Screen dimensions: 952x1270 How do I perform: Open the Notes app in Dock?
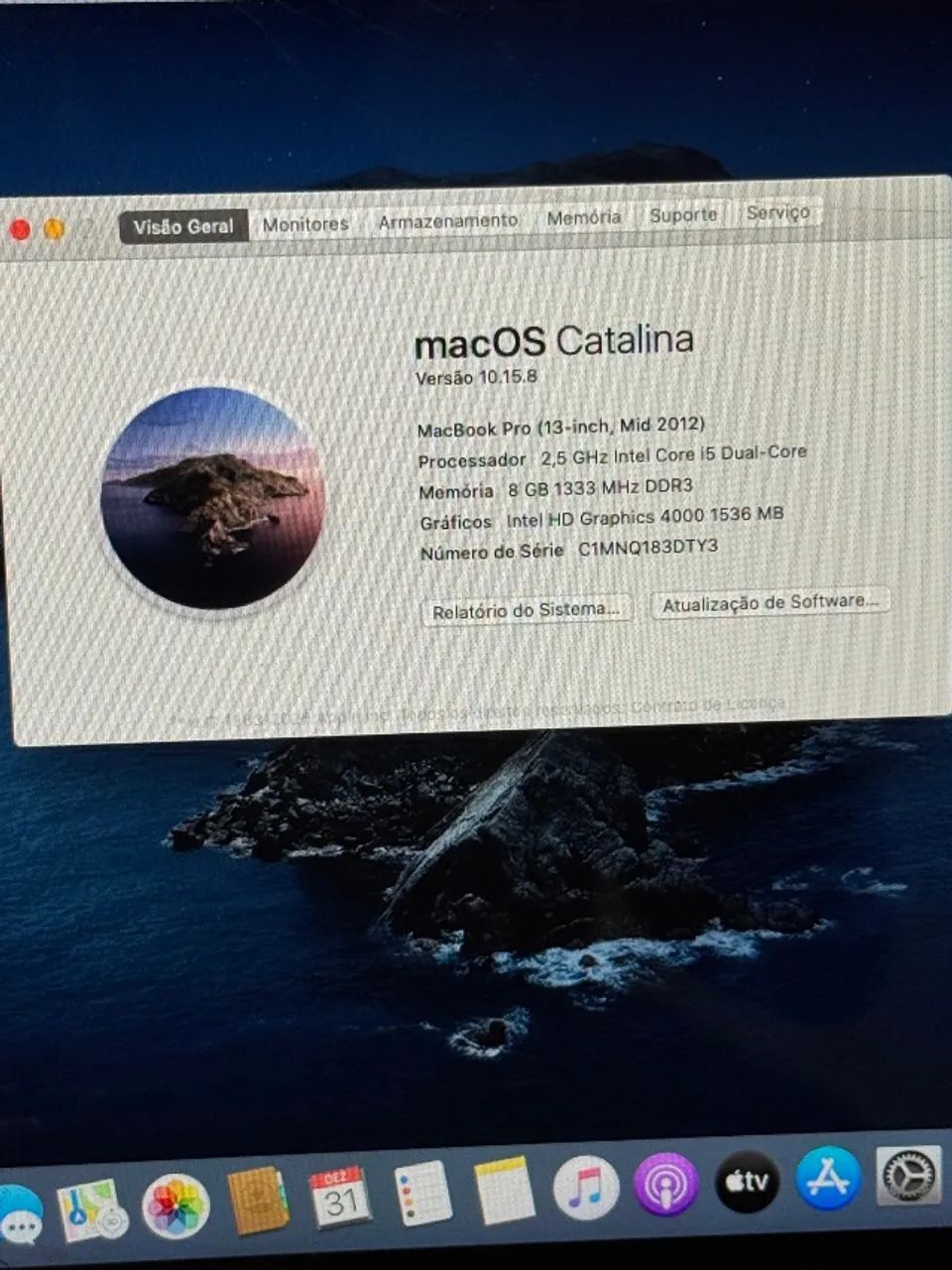(x=504, y=1191)
